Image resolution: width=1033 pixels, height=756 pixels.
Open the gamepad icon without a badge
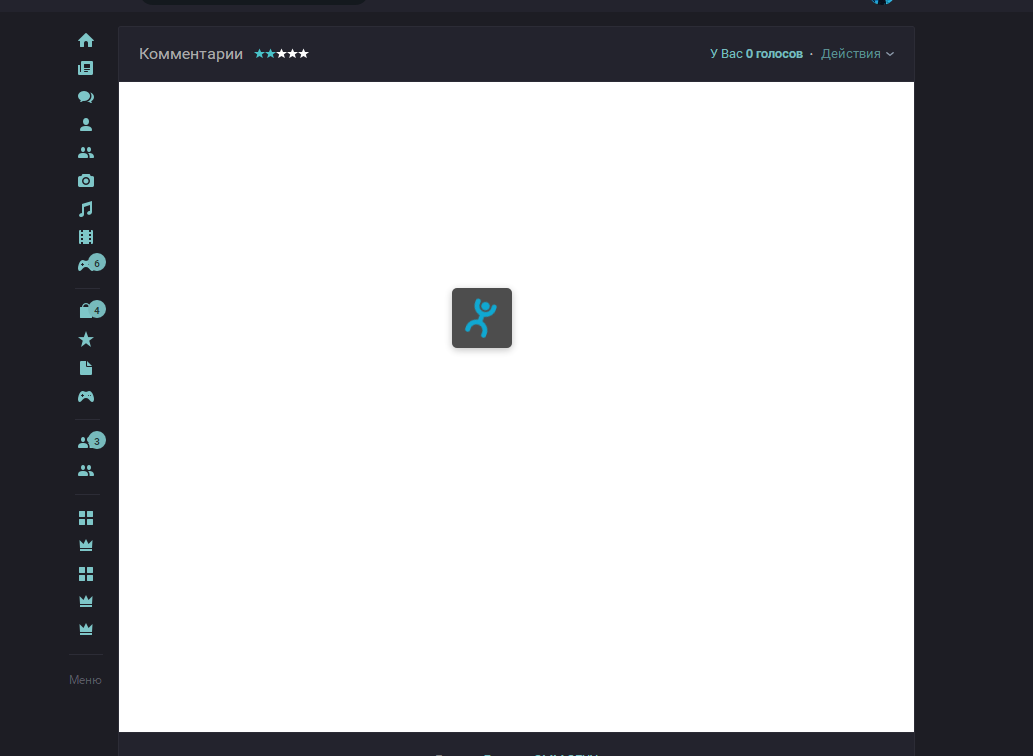tap(86, 396)
